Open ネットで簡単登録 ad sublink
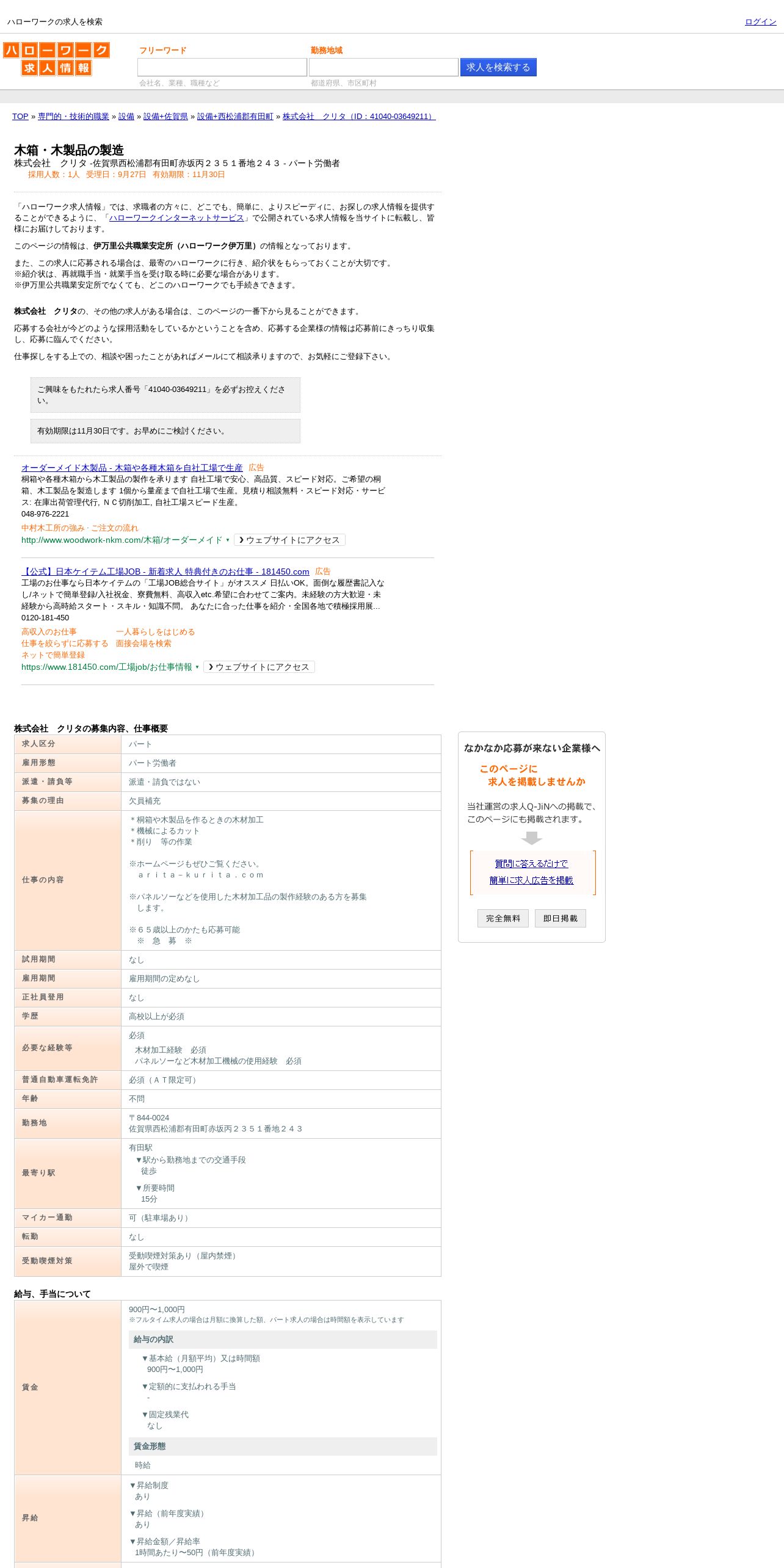Screen dimensions: 784x1568 pyautogui.click(x=53, y=655)
